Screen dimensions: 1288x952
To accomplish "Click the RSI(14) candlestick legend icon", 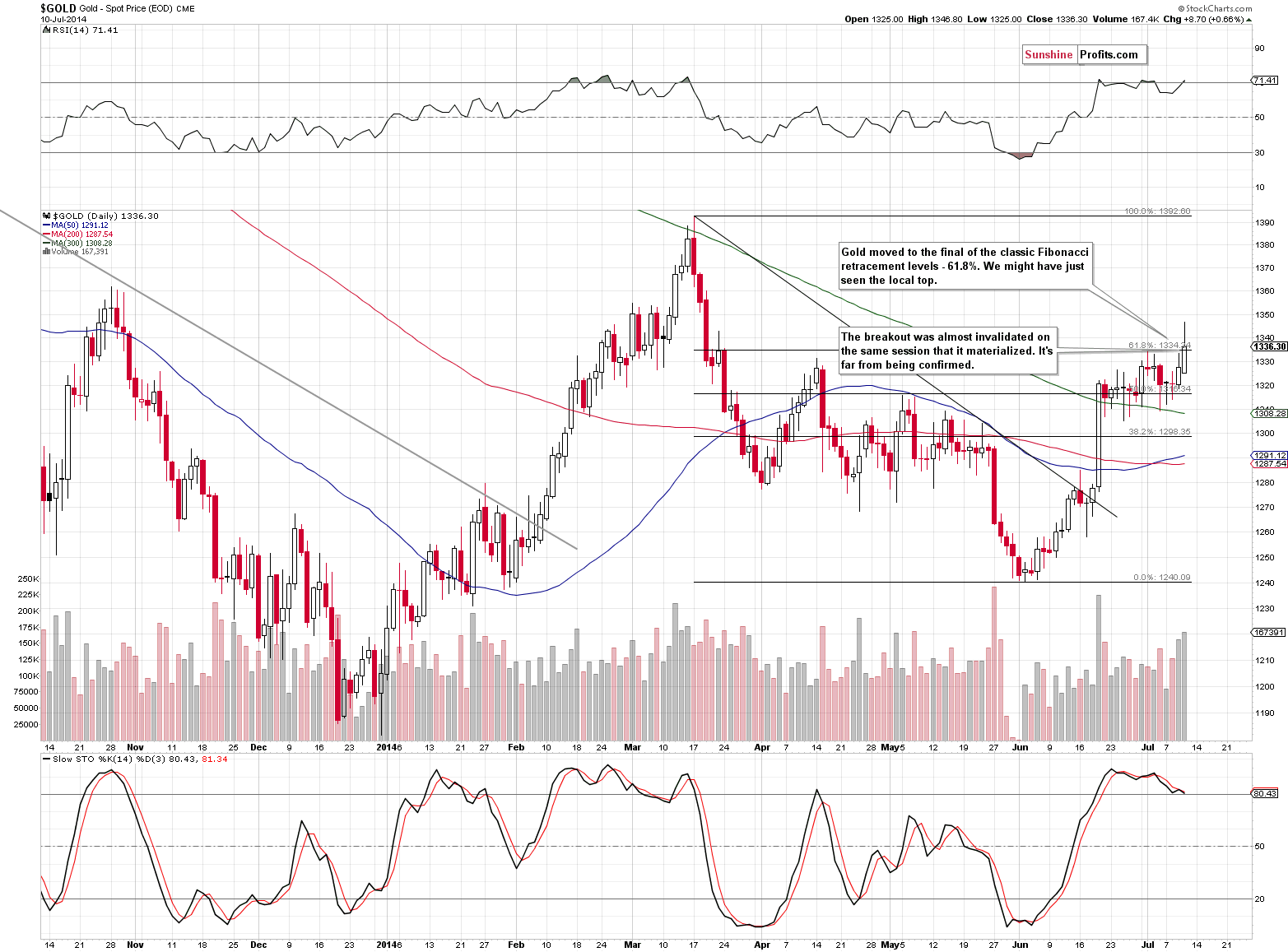I will [x=46, y=30].
